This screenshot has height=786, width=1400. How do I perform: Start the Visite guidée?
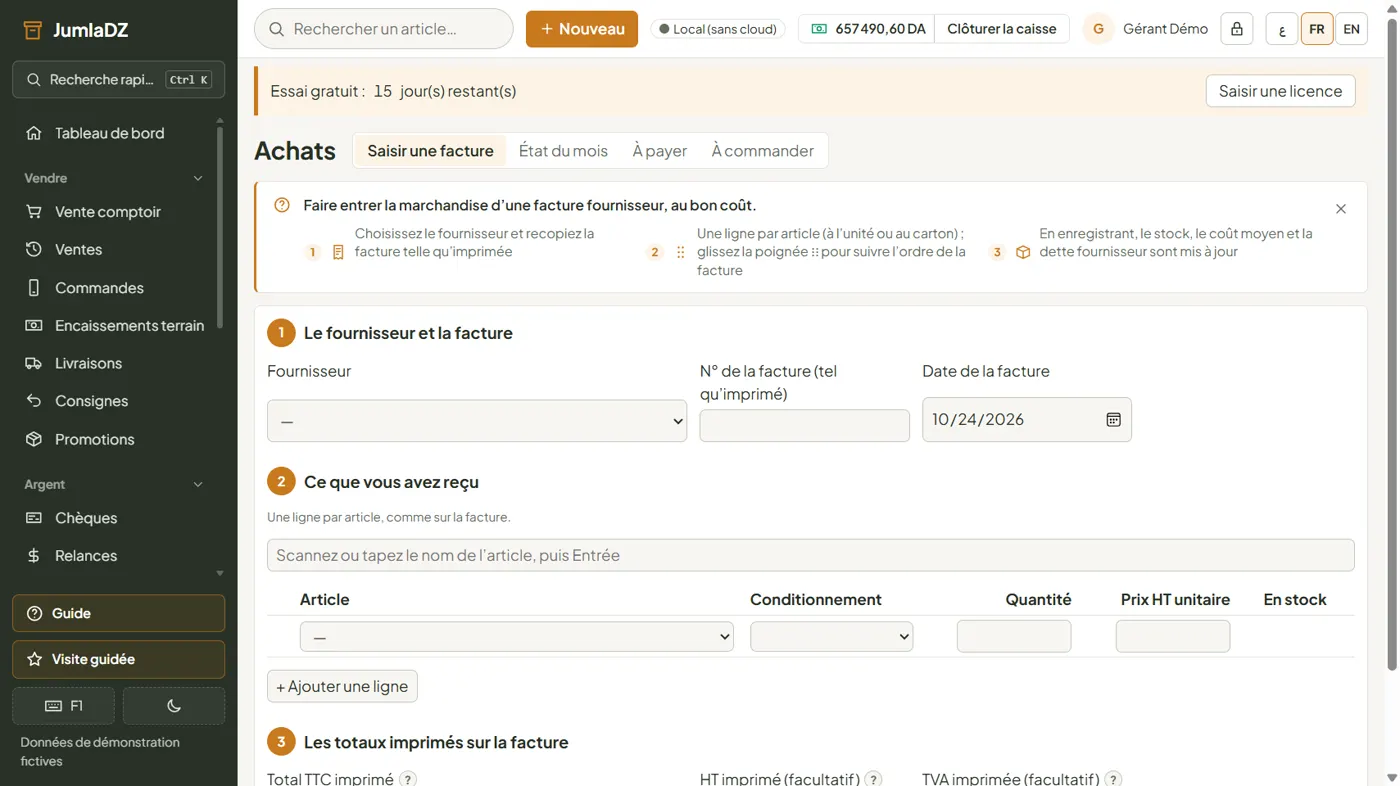point(118,660)
